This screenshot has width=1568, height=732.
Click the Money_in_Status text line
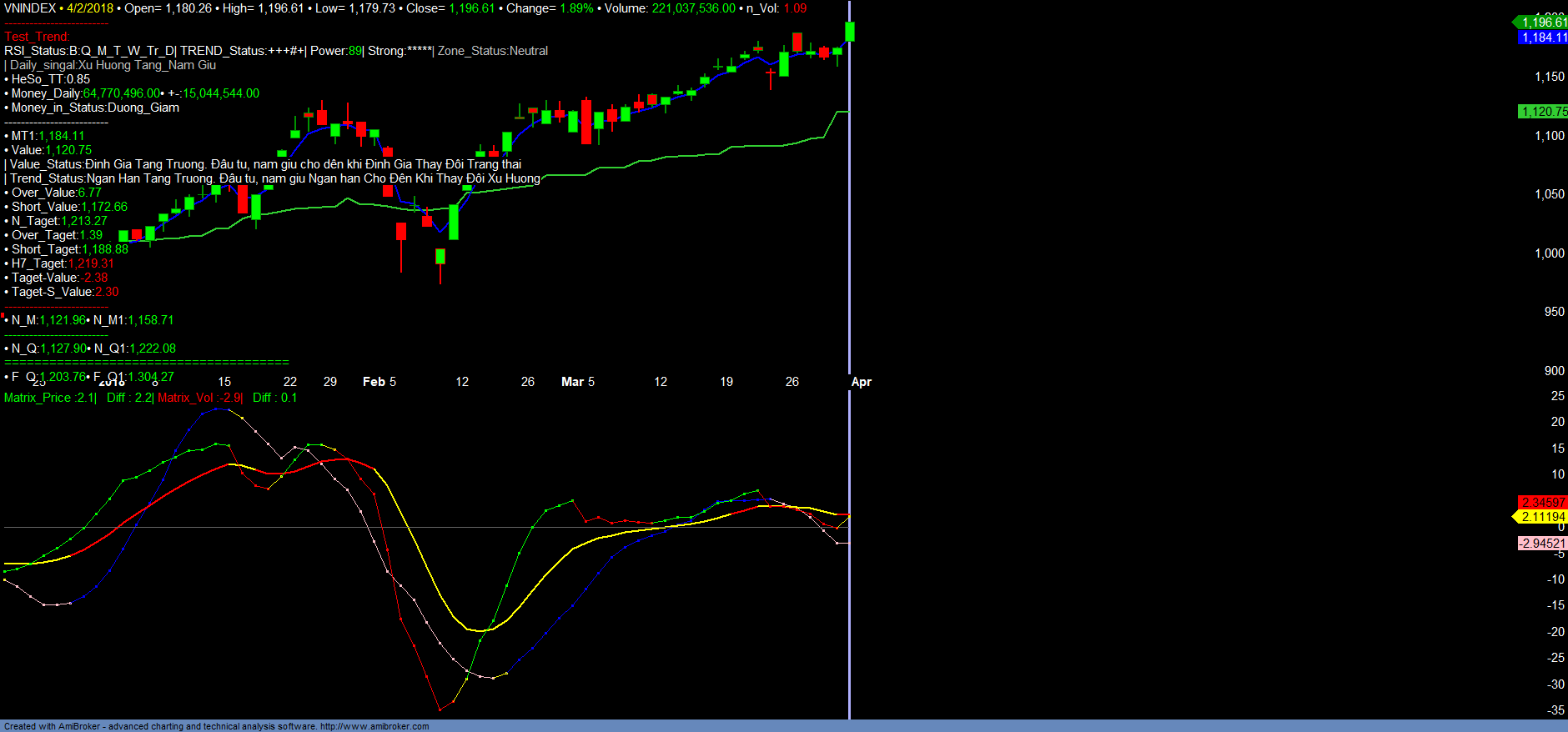[93, 108]
